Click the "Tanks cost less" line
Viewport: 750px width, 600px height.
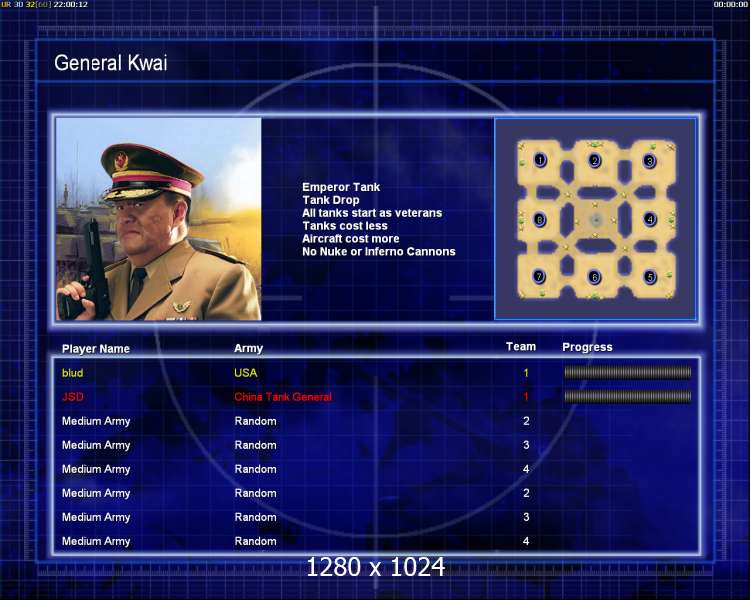[345, 226]
